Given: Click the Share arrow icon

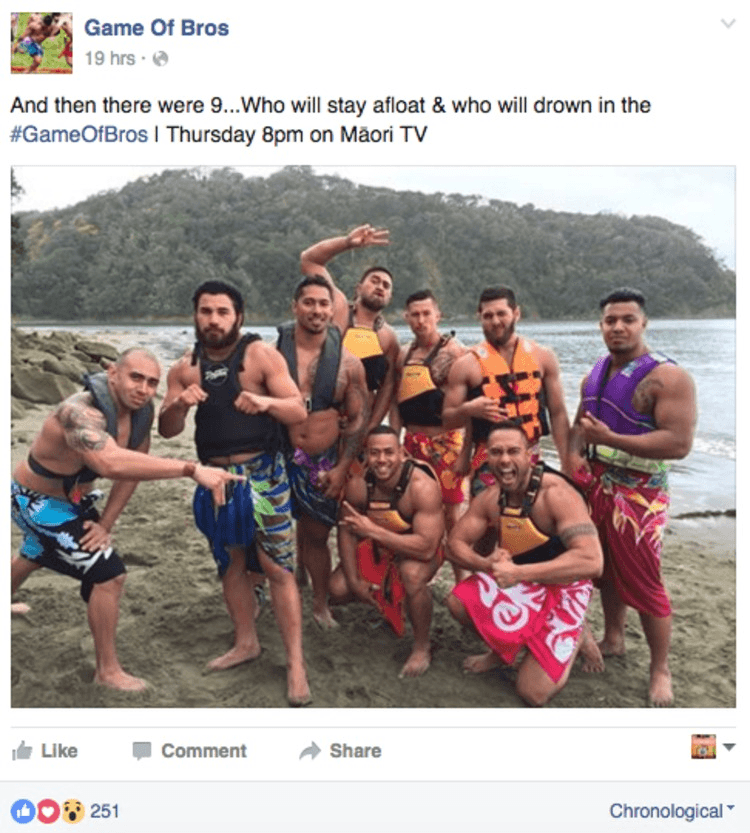Looking at the screenshot, I should (x=310, y=751).
